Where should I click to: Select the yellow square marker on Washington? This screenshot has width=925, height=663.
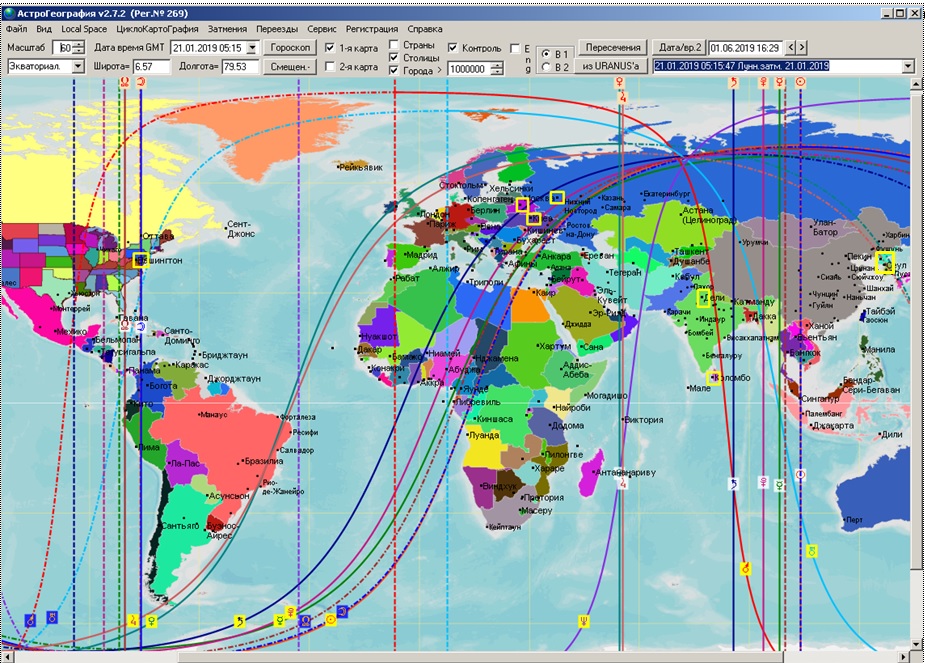pos(139,260)
